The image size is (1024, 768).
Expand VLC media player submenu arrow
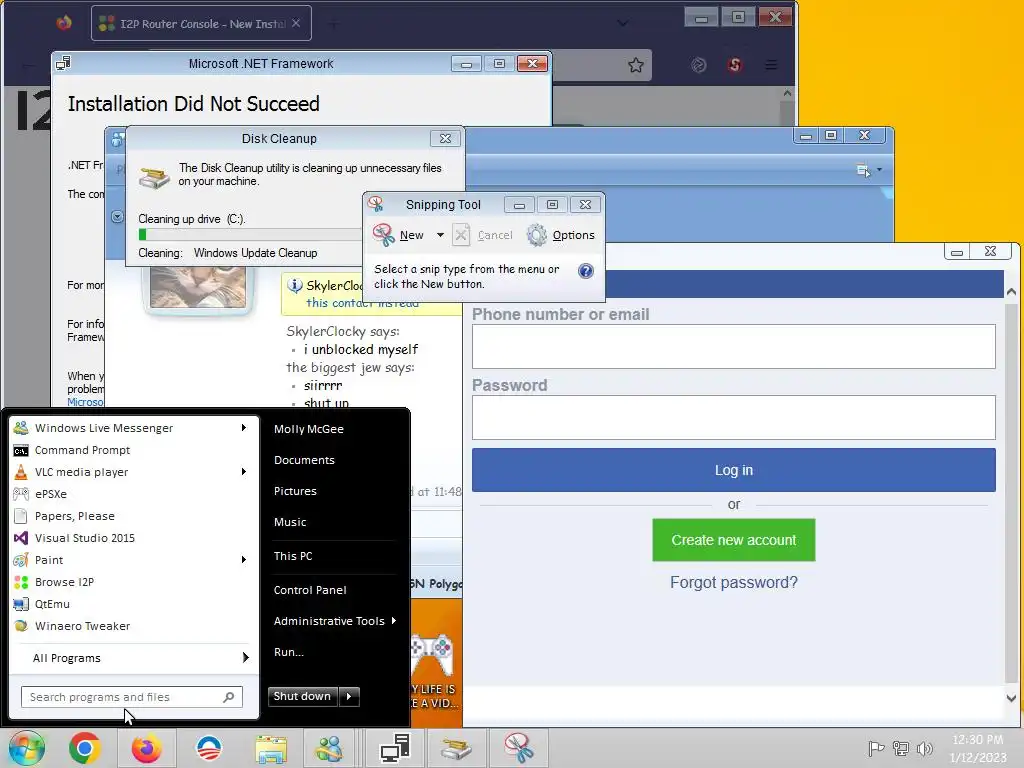point(244,472)
